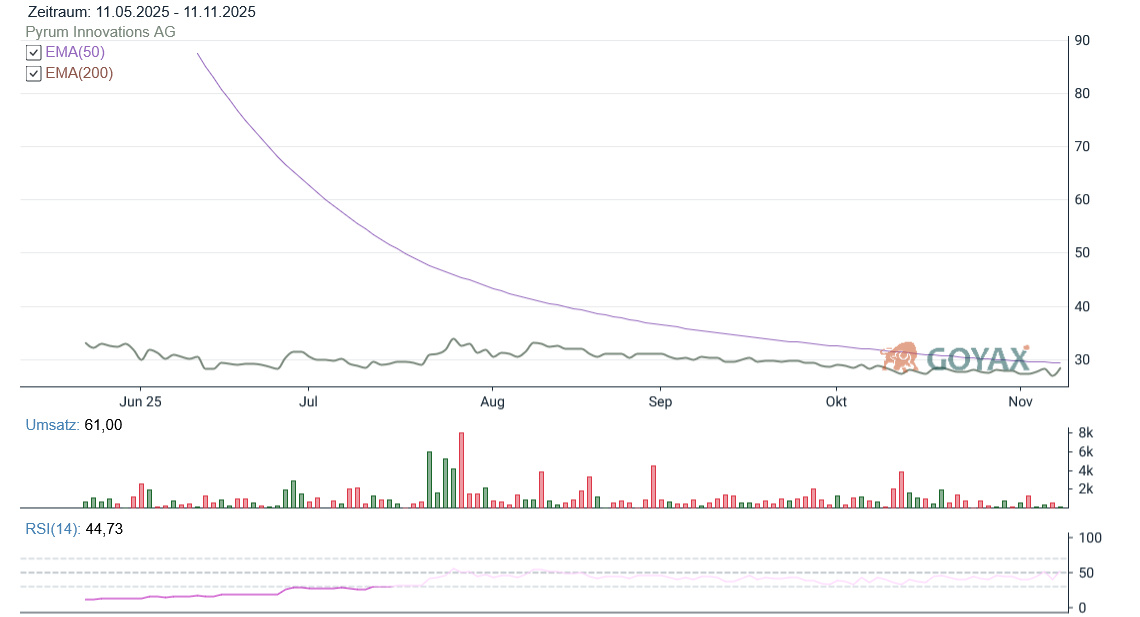Click the GOYAX watermark text
The image size is (1140, 617).
(x=977, y=360)
